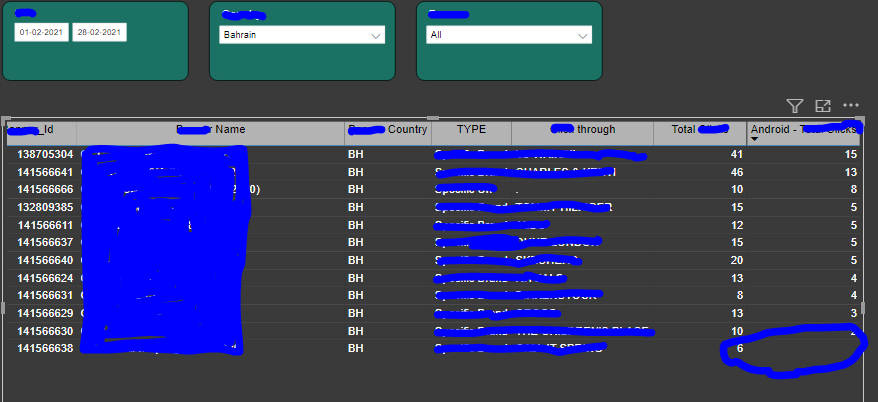Open the More options ellipsis menu
The height and width of the screenshot is (402, 878).
[x=851, y=105]
